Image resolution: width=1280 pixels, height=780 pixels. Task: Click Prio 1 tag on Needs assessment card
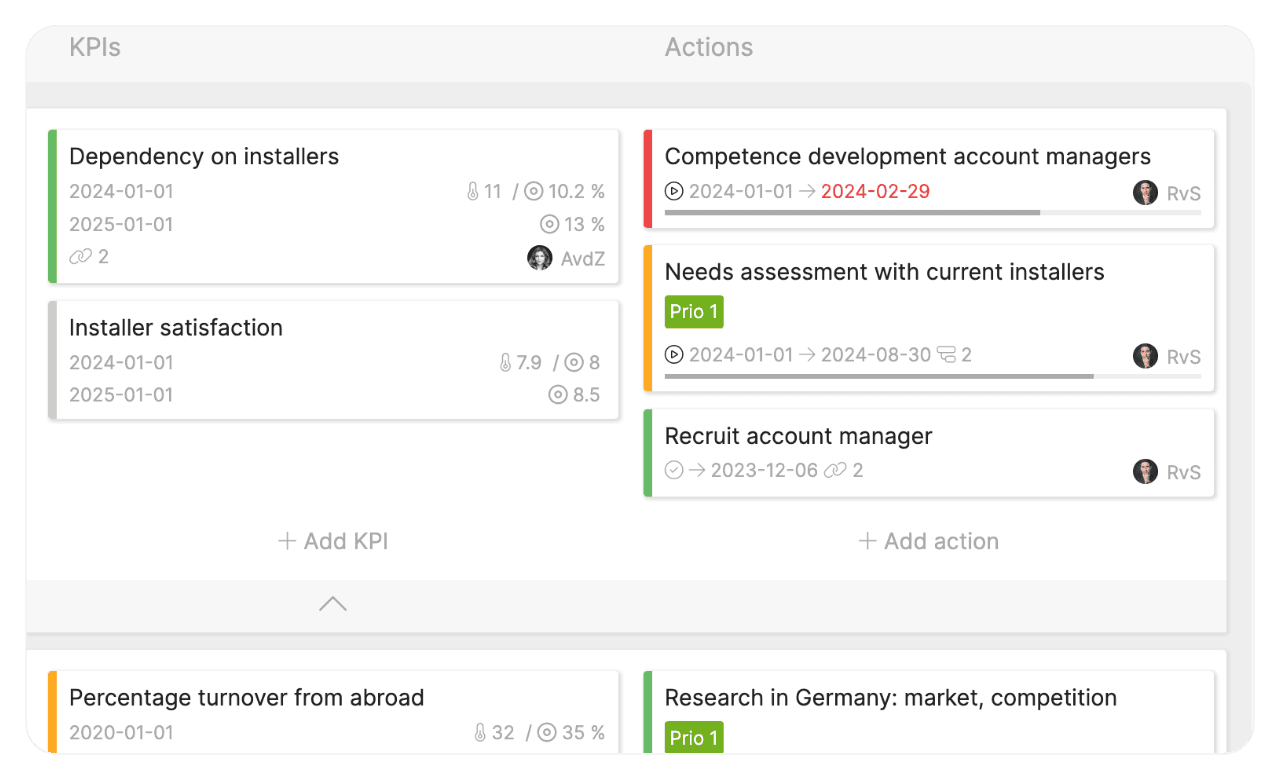[694, 312]
